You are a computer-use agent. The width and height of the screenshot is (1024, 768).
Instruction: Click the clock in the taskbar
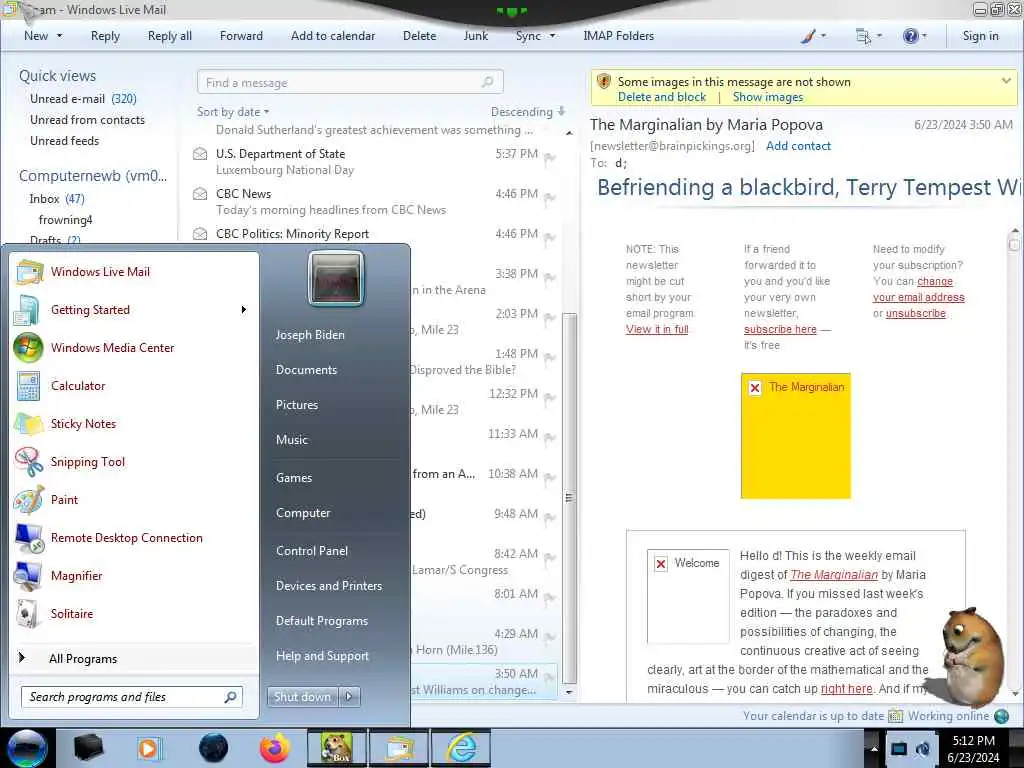point(973,749)
